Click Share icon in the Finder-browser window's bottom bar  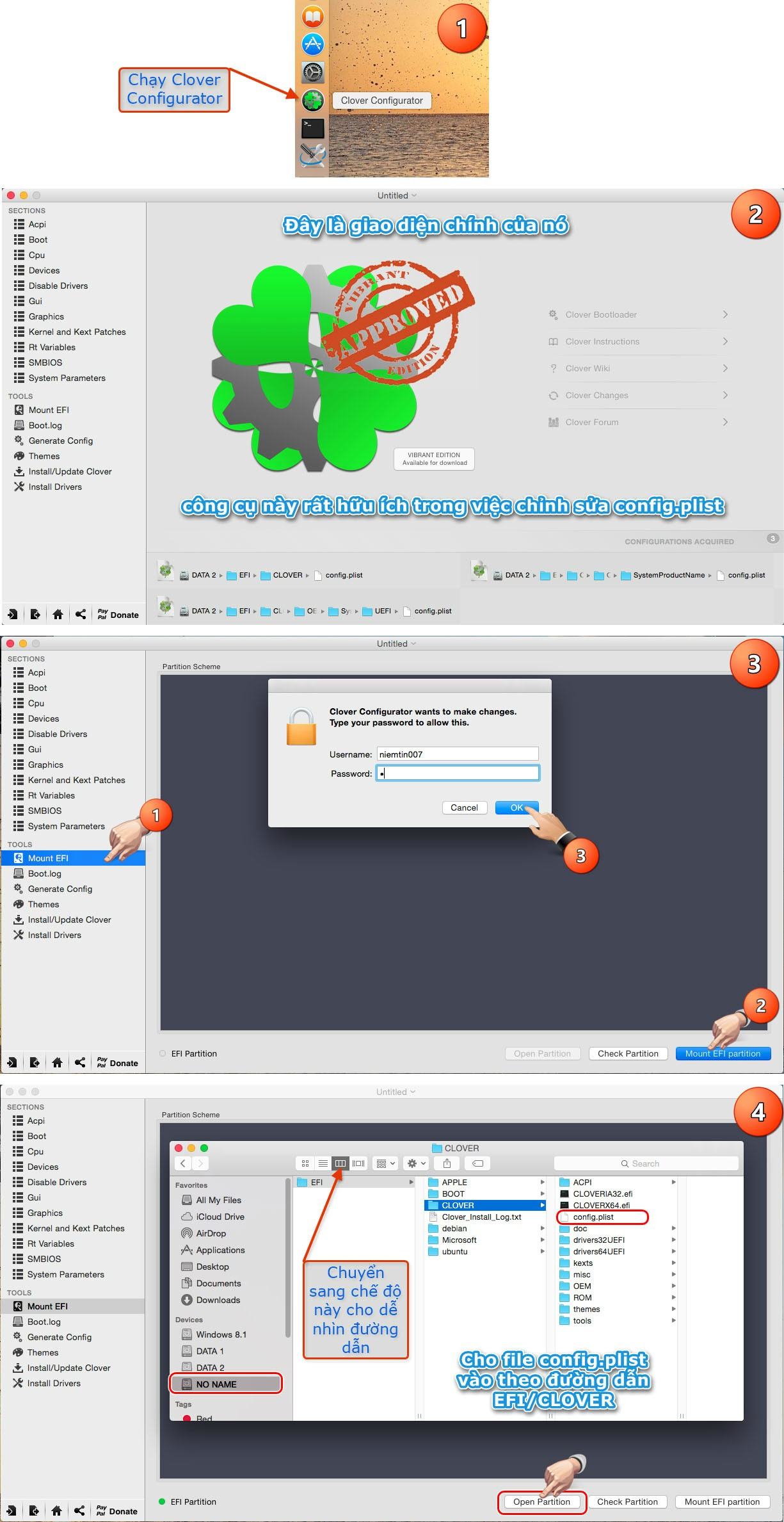[x=79, y=1510]
